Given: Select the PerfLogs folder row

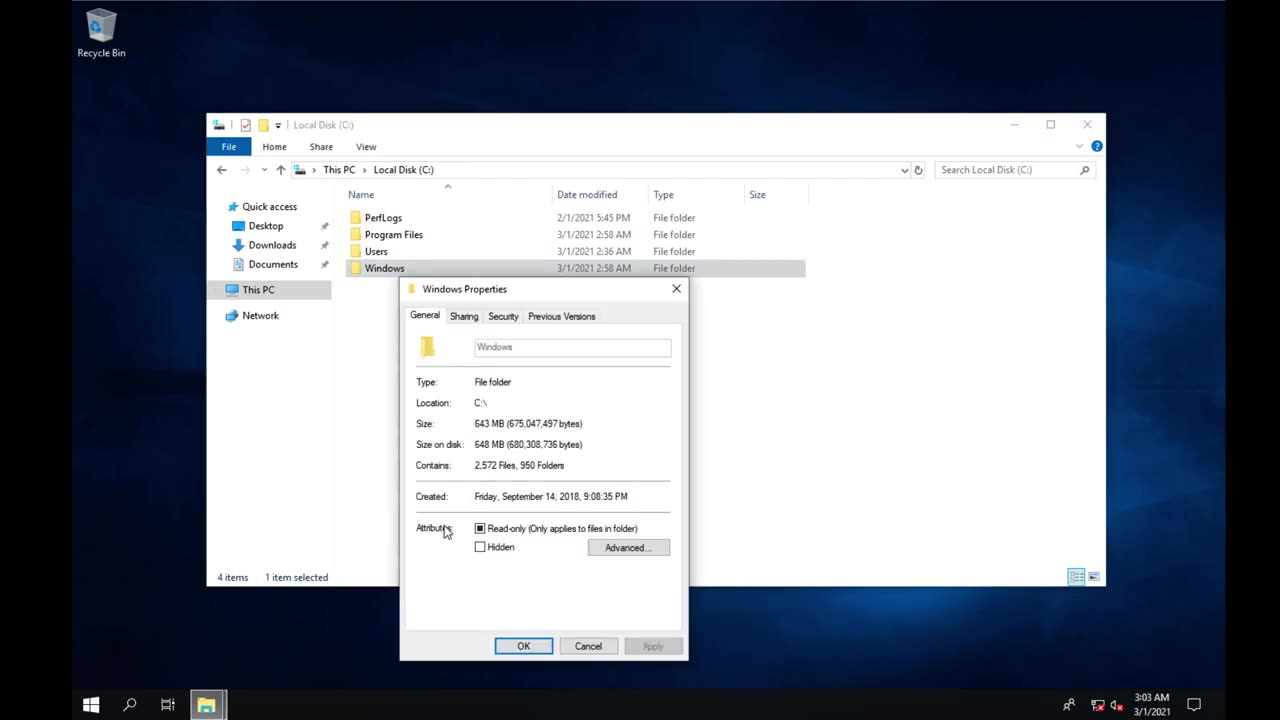Looking at the screenshot, I should (x=575, y=218).
